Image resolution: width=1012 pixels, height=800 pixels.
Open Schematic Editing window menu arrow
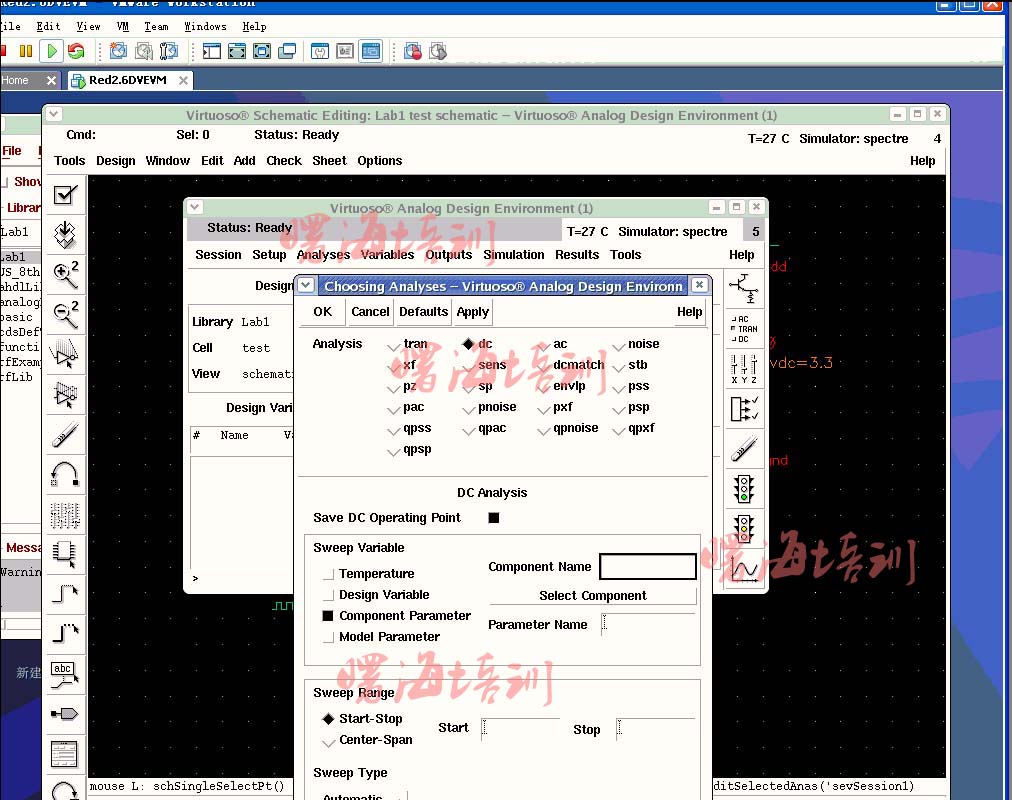pos(54,115)
